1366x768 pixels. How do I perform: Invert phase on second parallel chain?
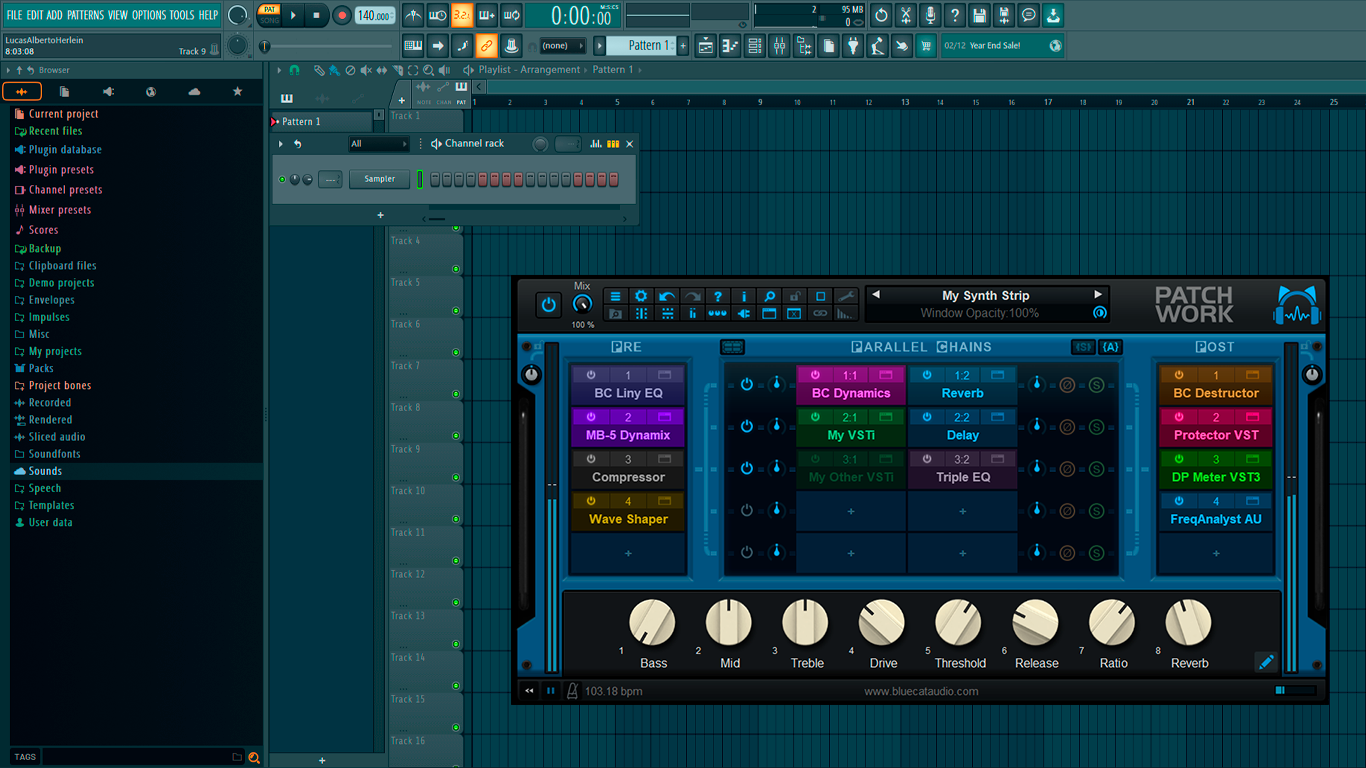click(x=1067, y=427)
